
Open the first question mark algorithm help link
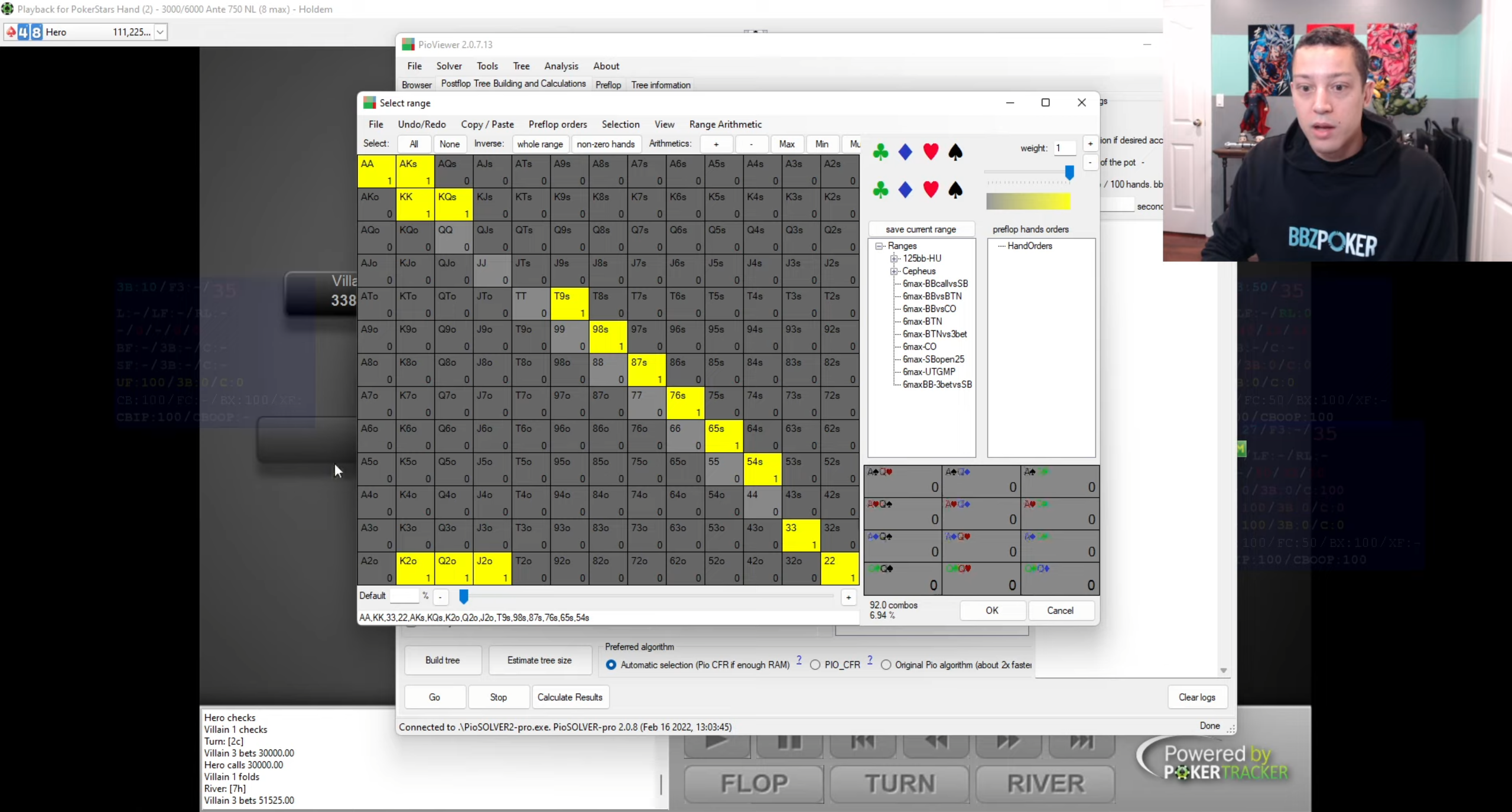[x=799, y=660]
